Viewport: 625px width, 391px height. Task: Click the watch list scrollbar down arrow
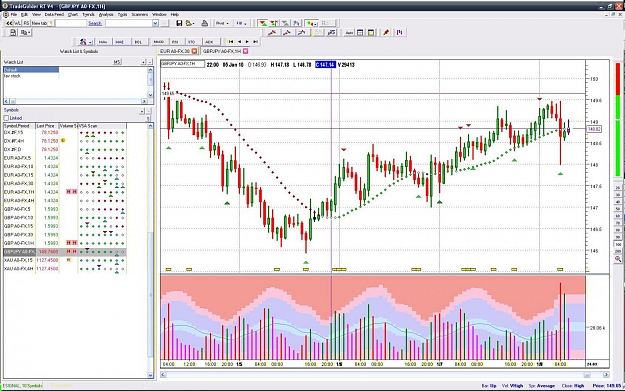click(150, 95)
